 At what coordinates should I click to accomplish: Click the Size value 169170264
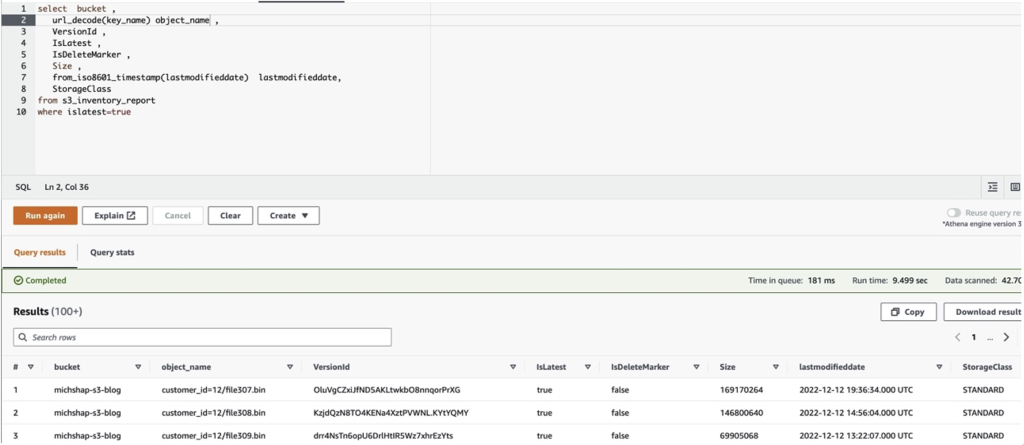741,390
